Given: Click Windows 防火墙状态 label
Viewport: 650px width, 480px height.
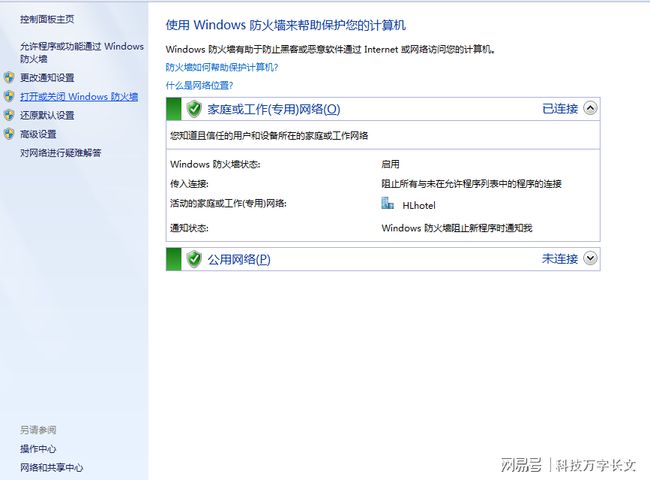Looking at the screenshot, I should (x=215, y=164).
